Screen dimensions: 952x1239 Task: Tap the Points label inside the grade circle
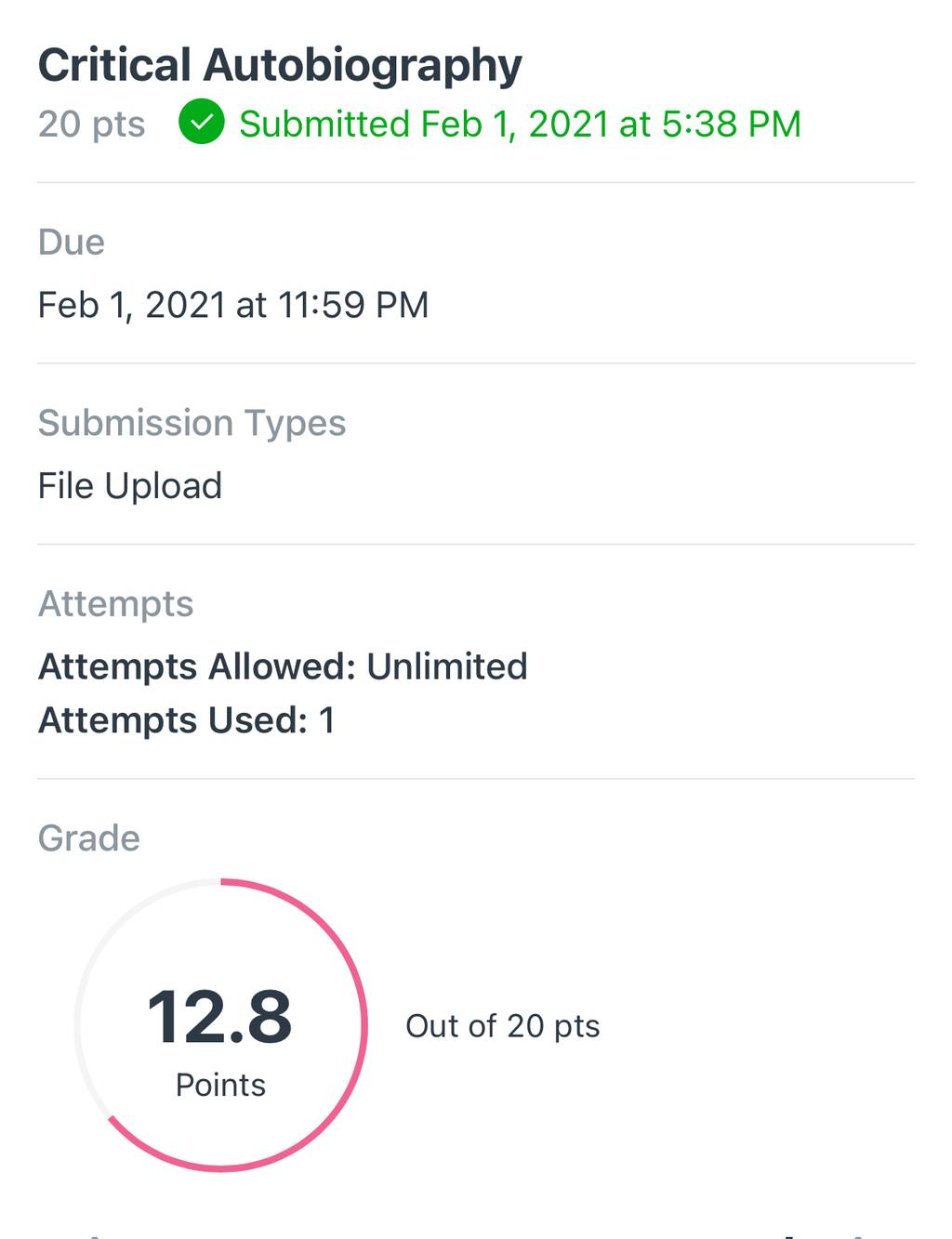[221, 1085]
